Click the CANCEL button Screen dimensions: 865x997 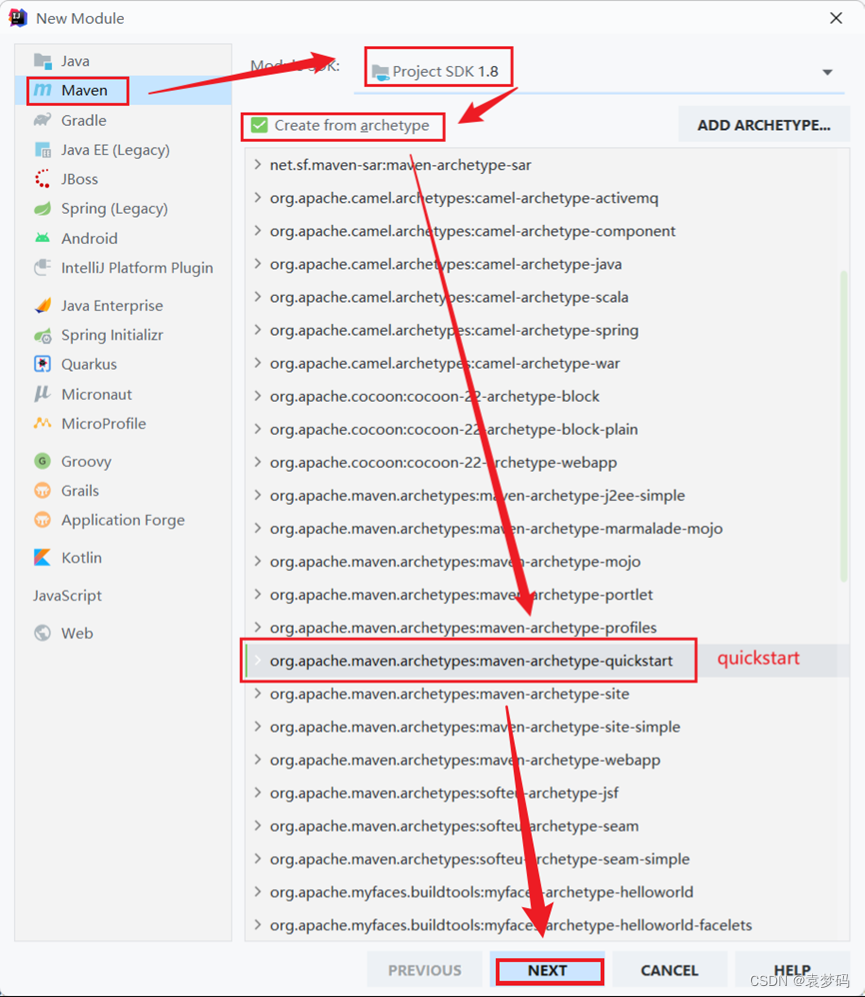pyautogui.click(x=670, y=970)
